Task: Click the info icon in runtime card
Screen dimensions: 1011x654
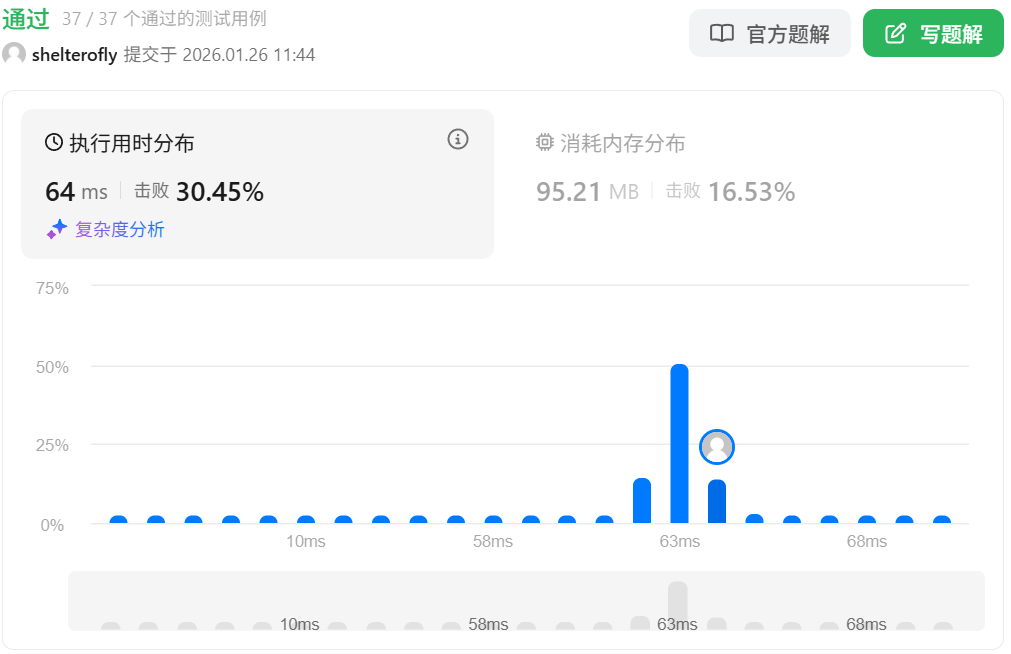Action: [458, 140]
